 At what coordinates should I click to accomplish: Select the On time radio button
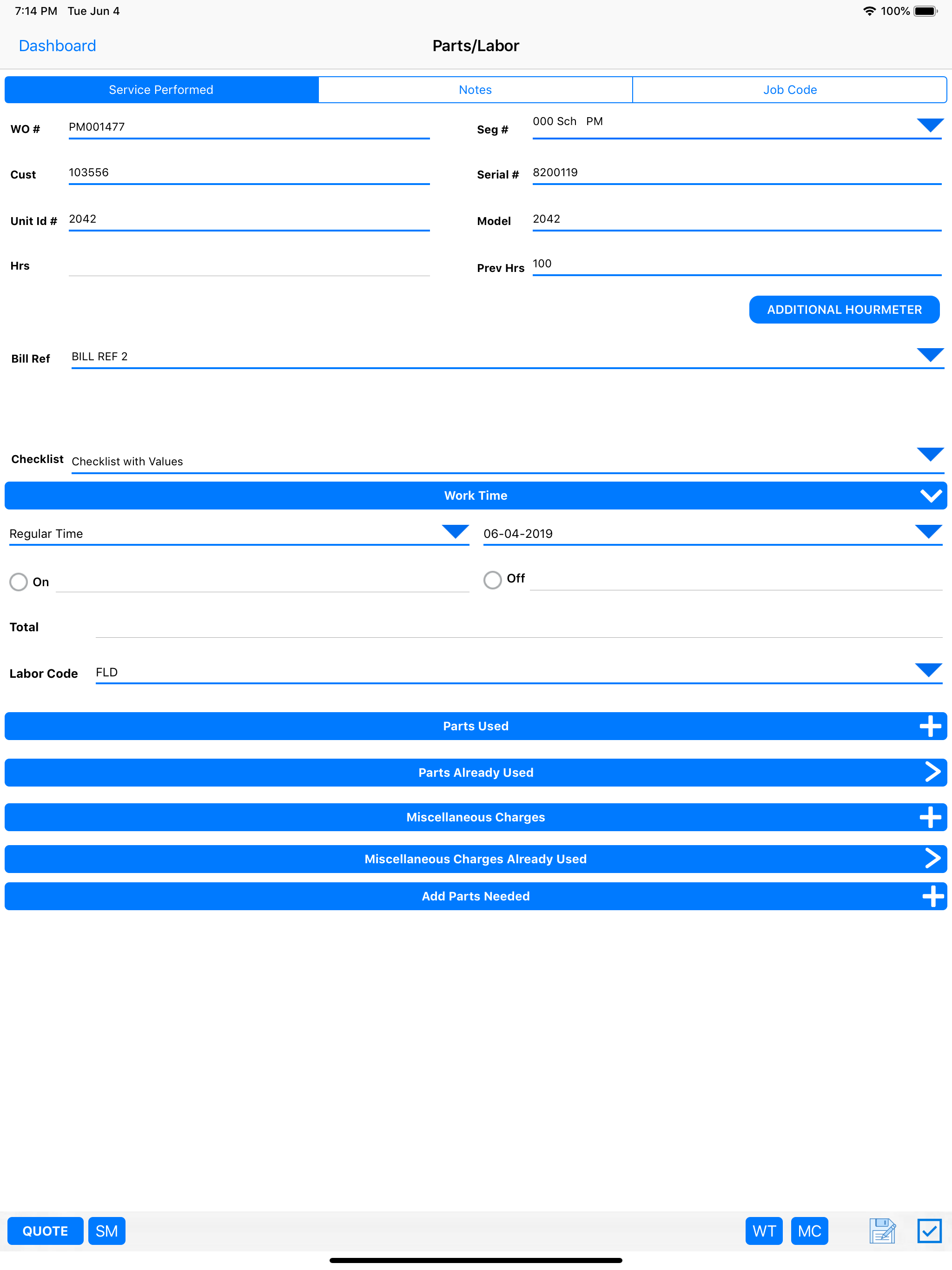click(19, 582)
